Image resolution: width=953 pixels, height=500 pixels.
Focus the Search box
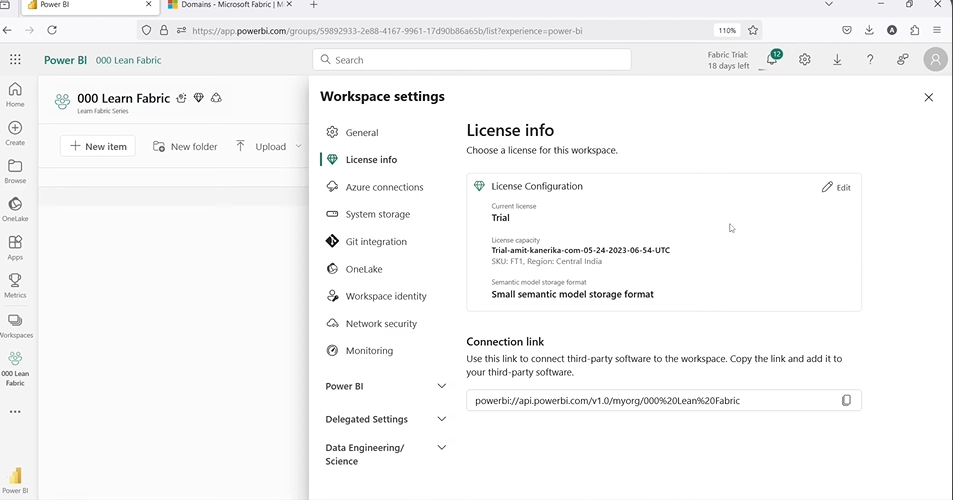click(x=472, y=60)
